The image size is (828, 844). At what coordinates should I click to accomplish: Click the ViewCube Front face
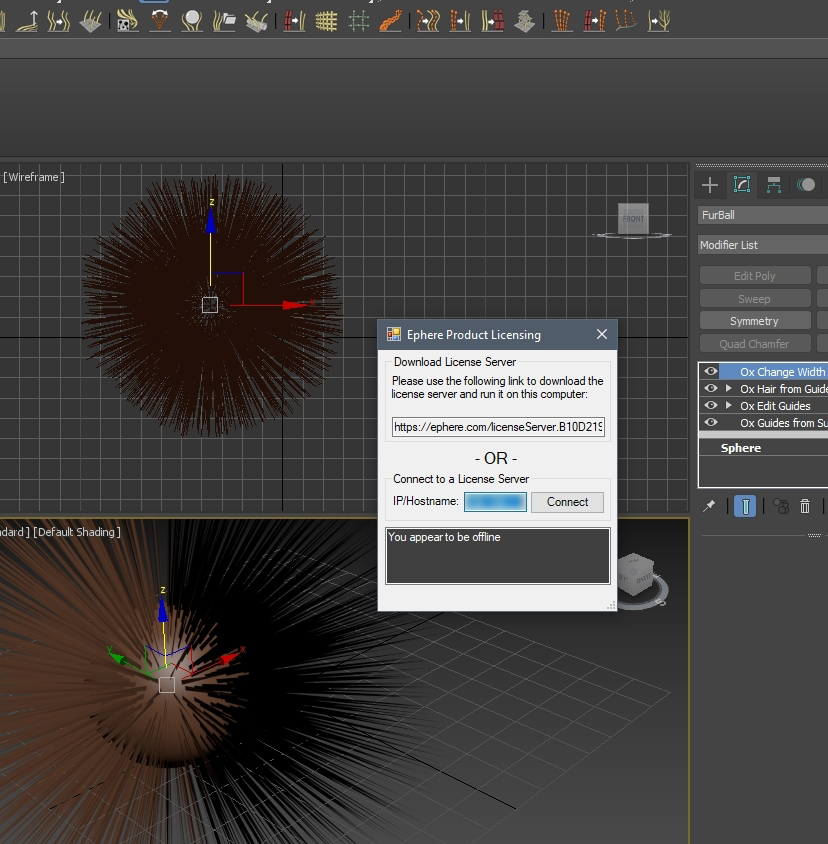point(633,218)
